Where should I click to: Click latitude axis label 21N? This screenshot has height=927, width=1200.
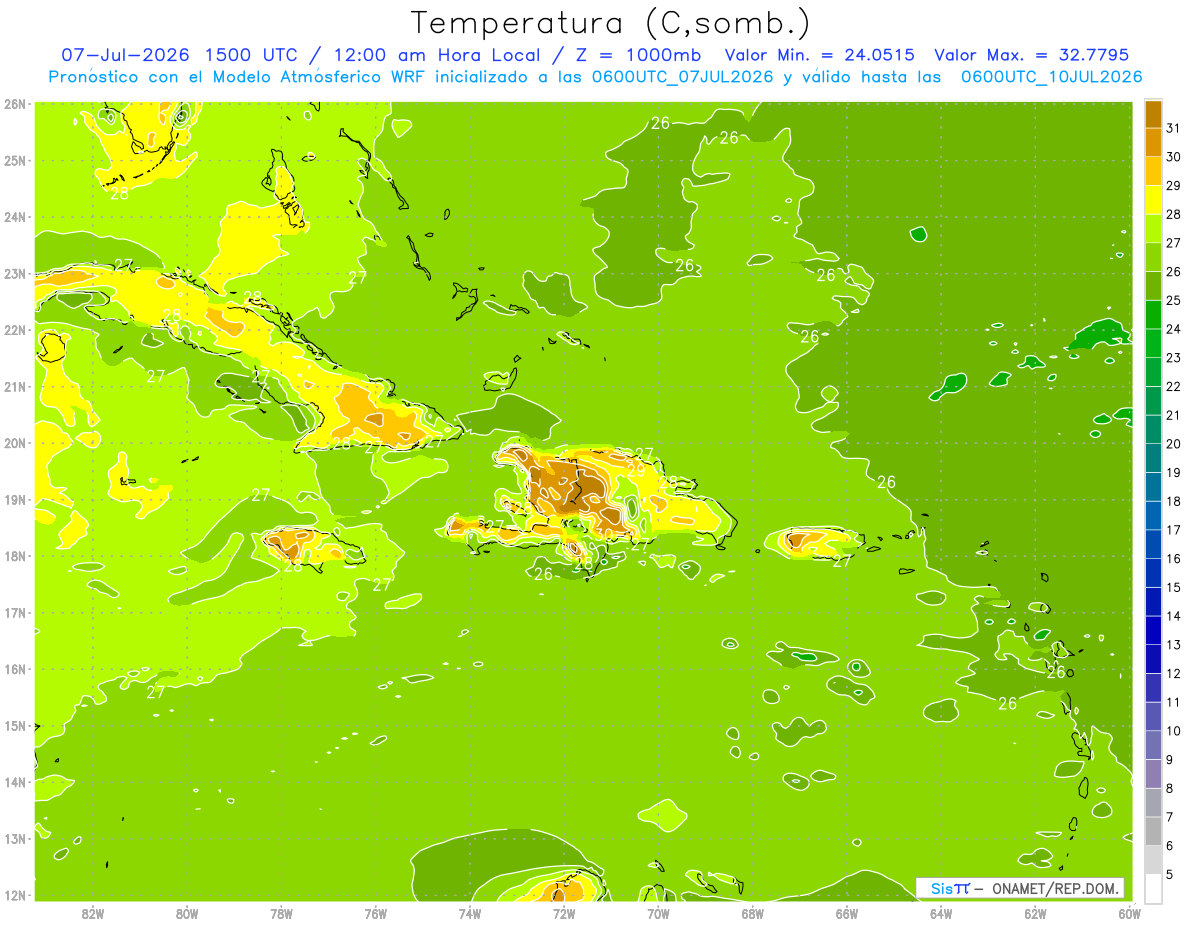pos(15,386)
